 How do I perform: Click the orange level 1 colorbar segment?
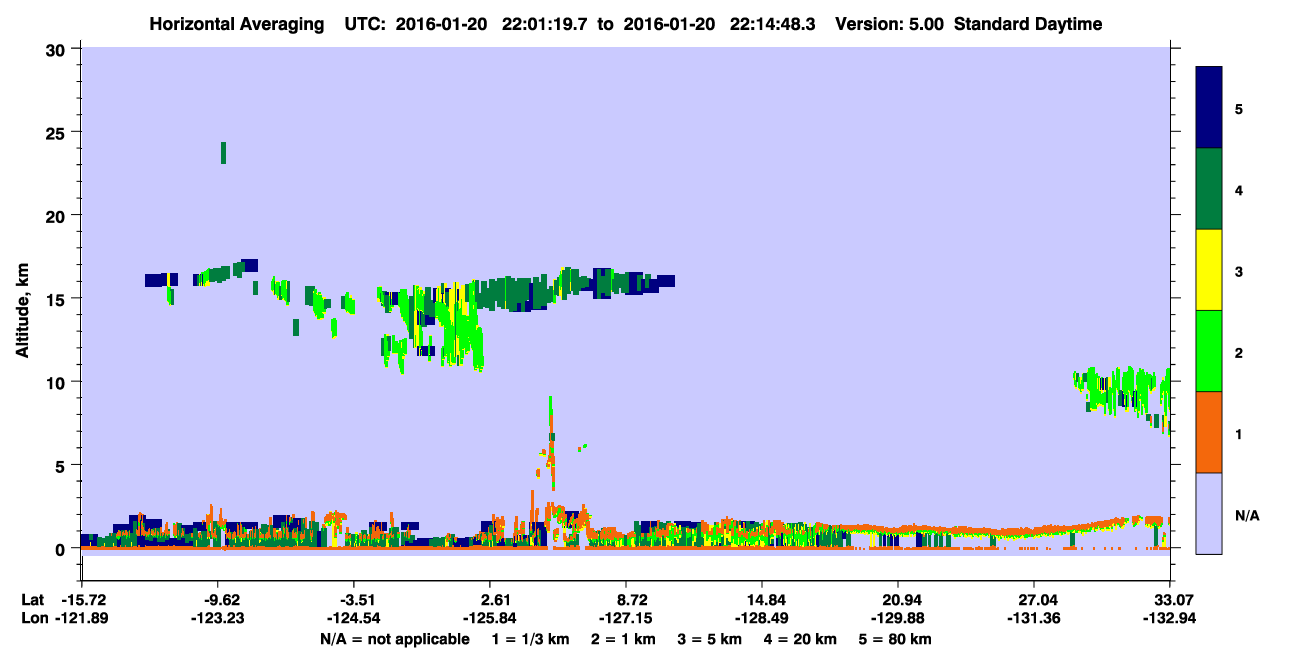pyautogui.click(x=1209, y=432)
